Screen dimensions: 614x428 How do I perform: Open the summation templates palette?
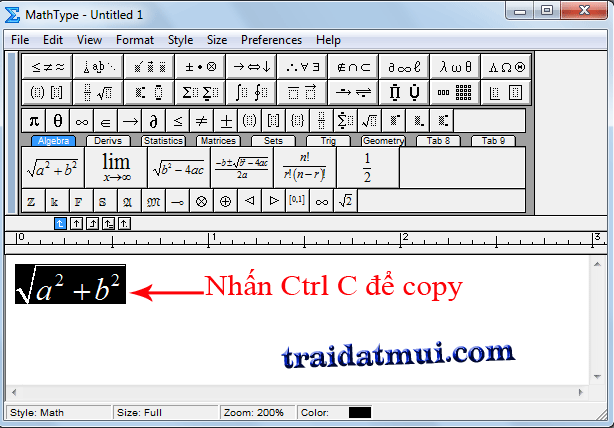pyautogui.click(x=200, y=92)
